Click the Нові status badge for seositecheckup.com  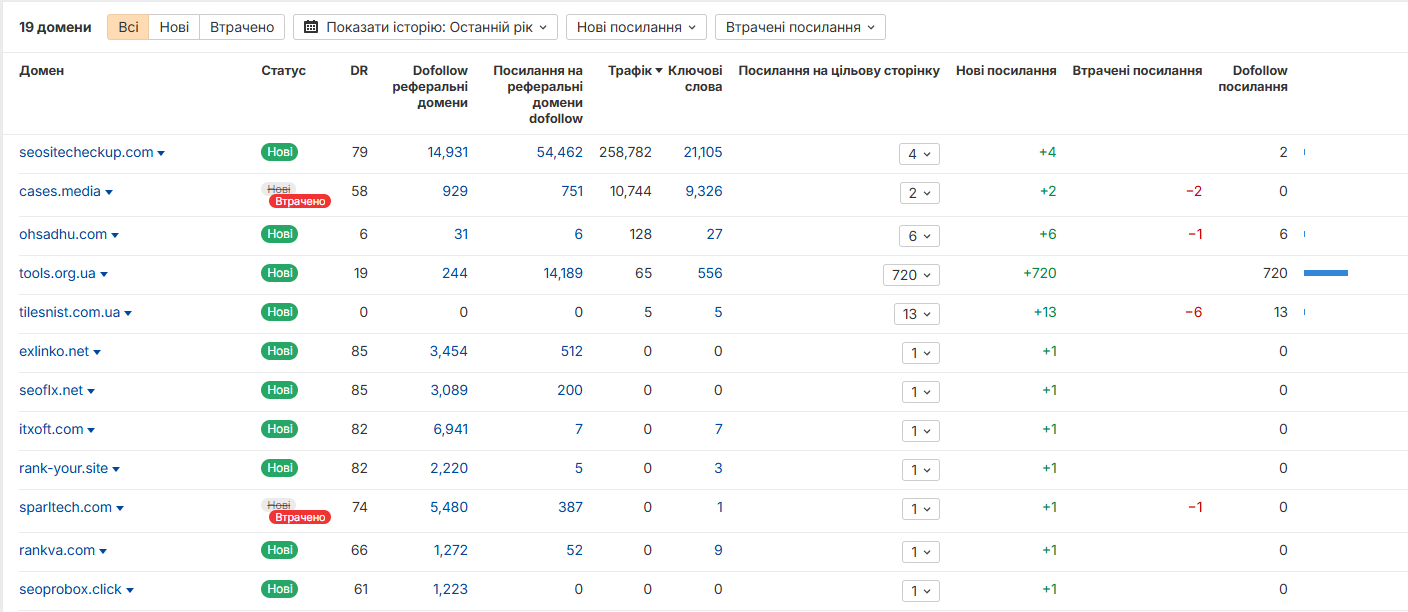coord(280,152)
